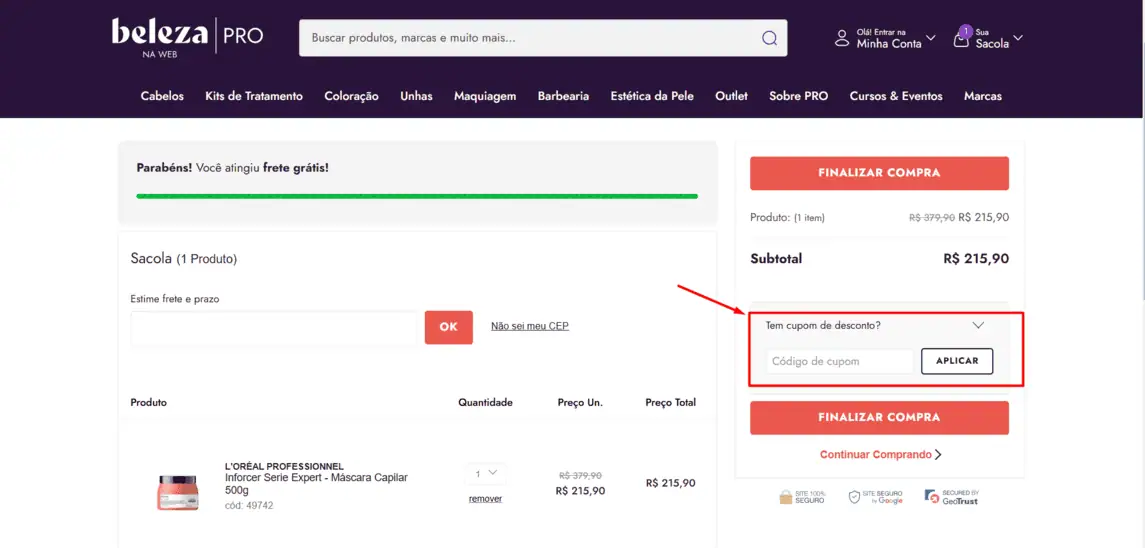Expand the Minha Conta dropdown
This screenshot has width=1145, height=548.
click(931, 38)
